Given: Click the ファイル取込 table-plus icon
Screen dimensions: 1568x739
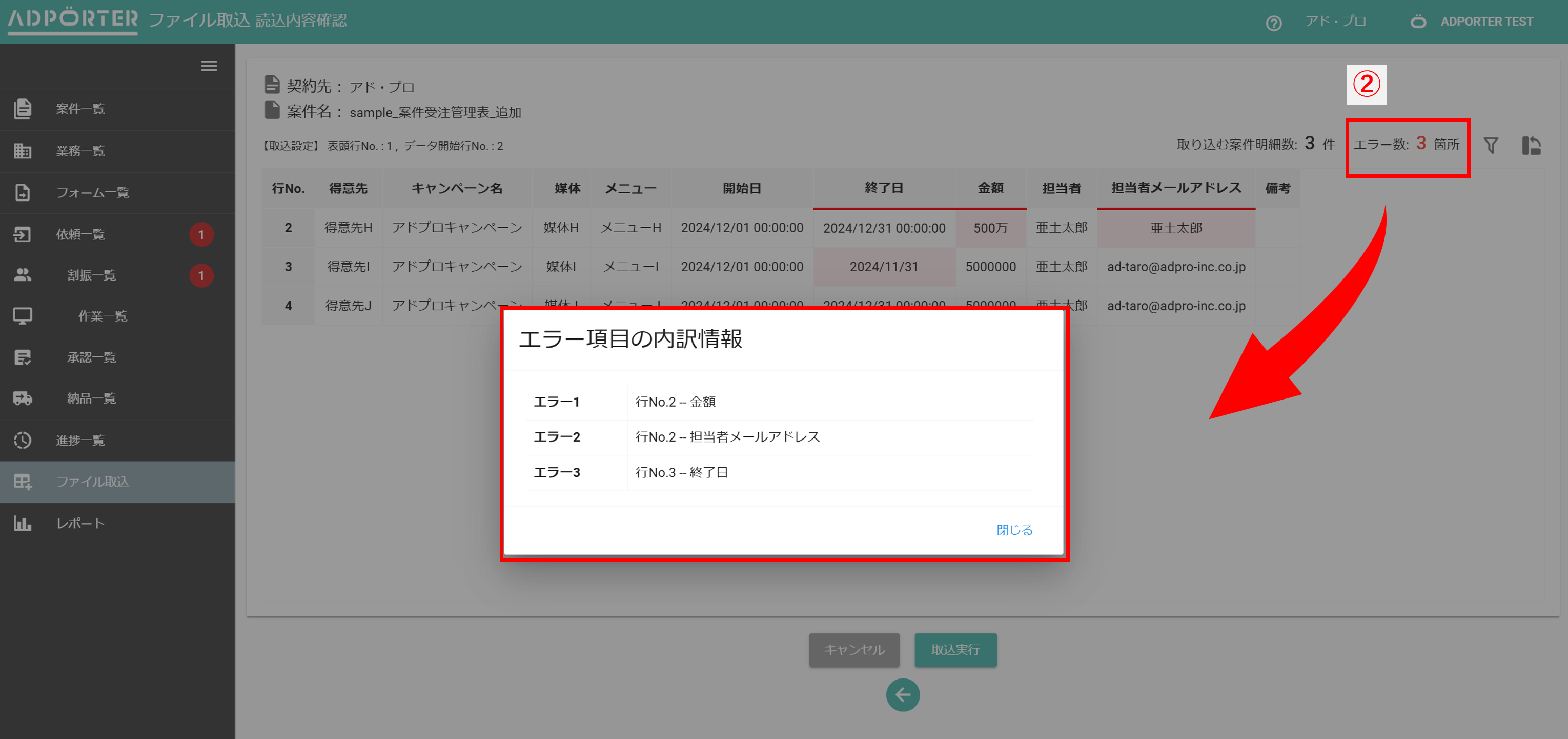Looking at the screenshot, I should [23, 482].
